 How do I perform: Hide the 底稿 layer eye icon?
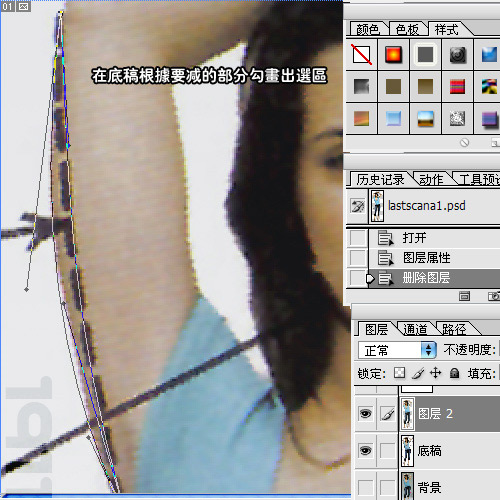point(365,450)
